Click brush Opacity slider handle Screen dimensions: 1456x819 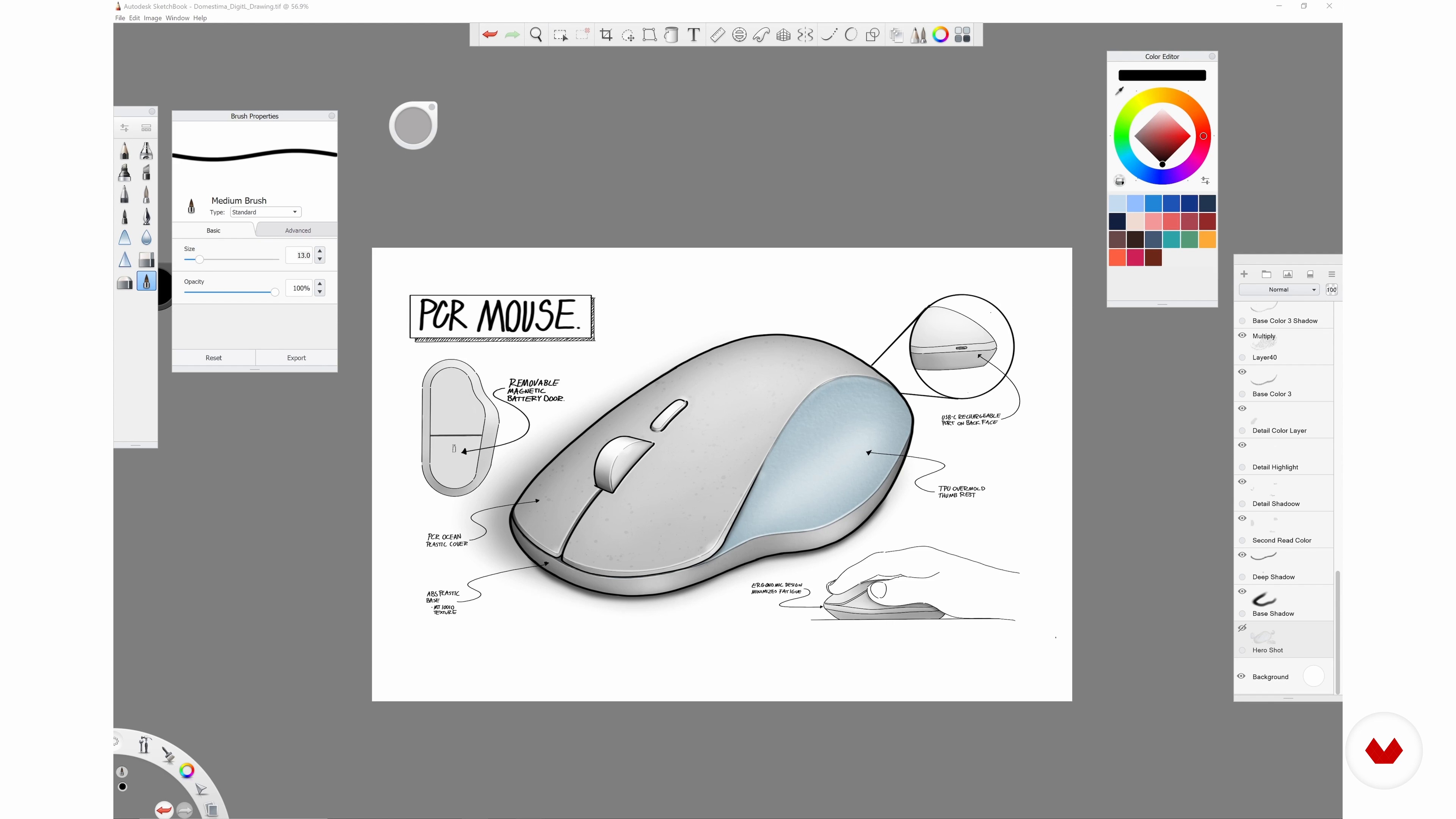[x=275, y=292]
